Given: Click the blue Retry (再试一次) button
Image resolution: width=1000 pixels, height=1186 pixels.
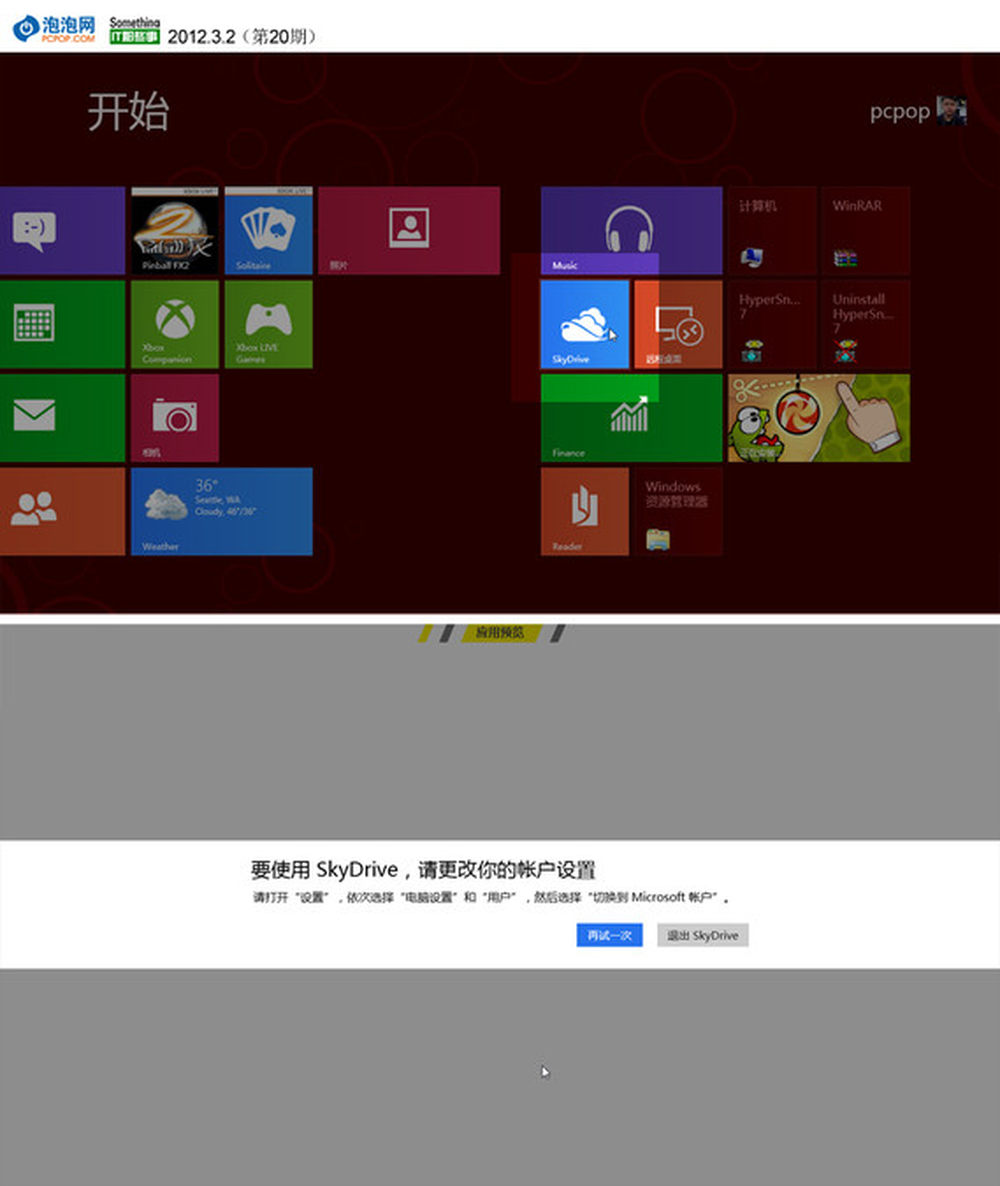Looking at the screenshot, I should [610, 935].
